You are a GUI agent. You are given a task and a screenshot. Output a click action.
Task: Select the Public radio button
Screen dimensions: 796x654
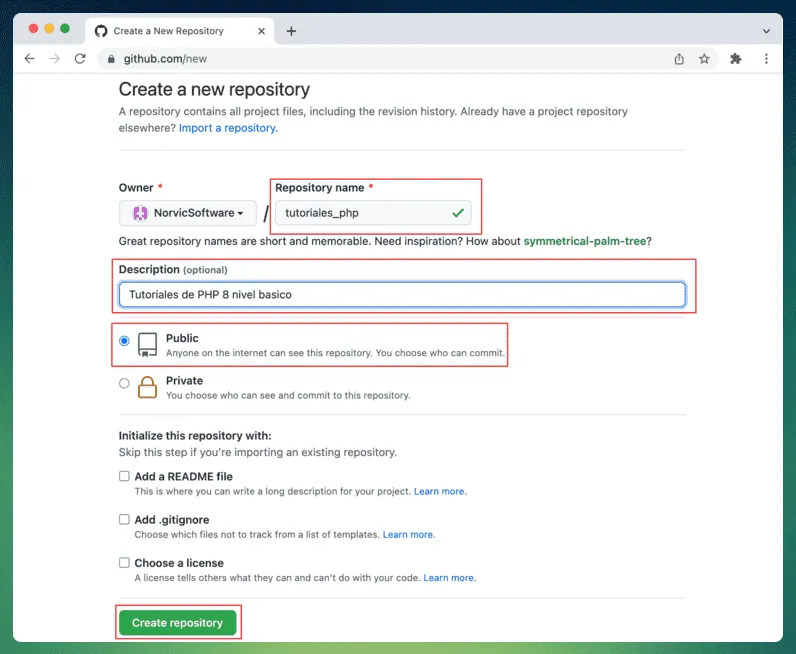coord(124,341)
